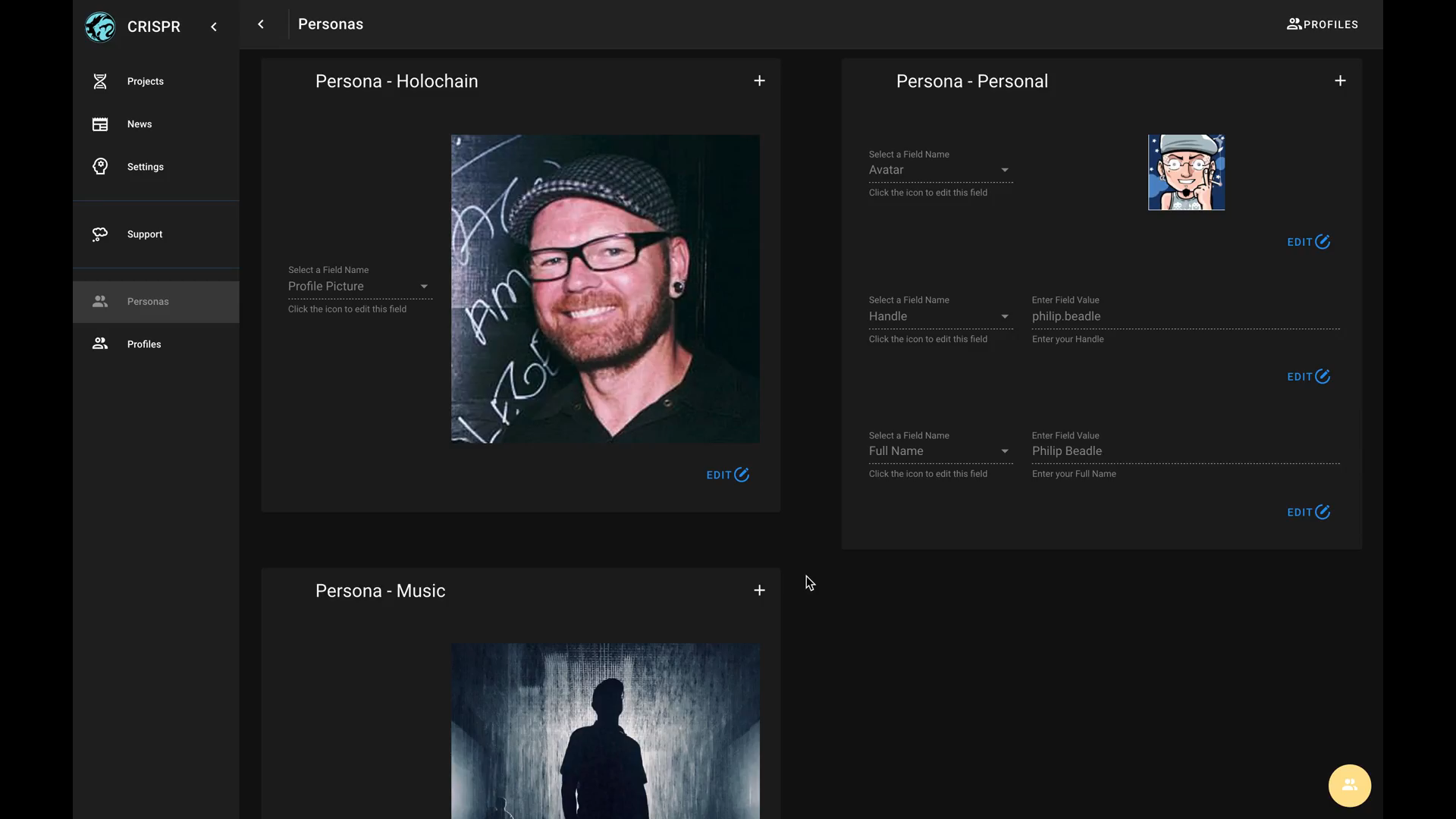Click the back arrow beside Personas title

point(261,24)
